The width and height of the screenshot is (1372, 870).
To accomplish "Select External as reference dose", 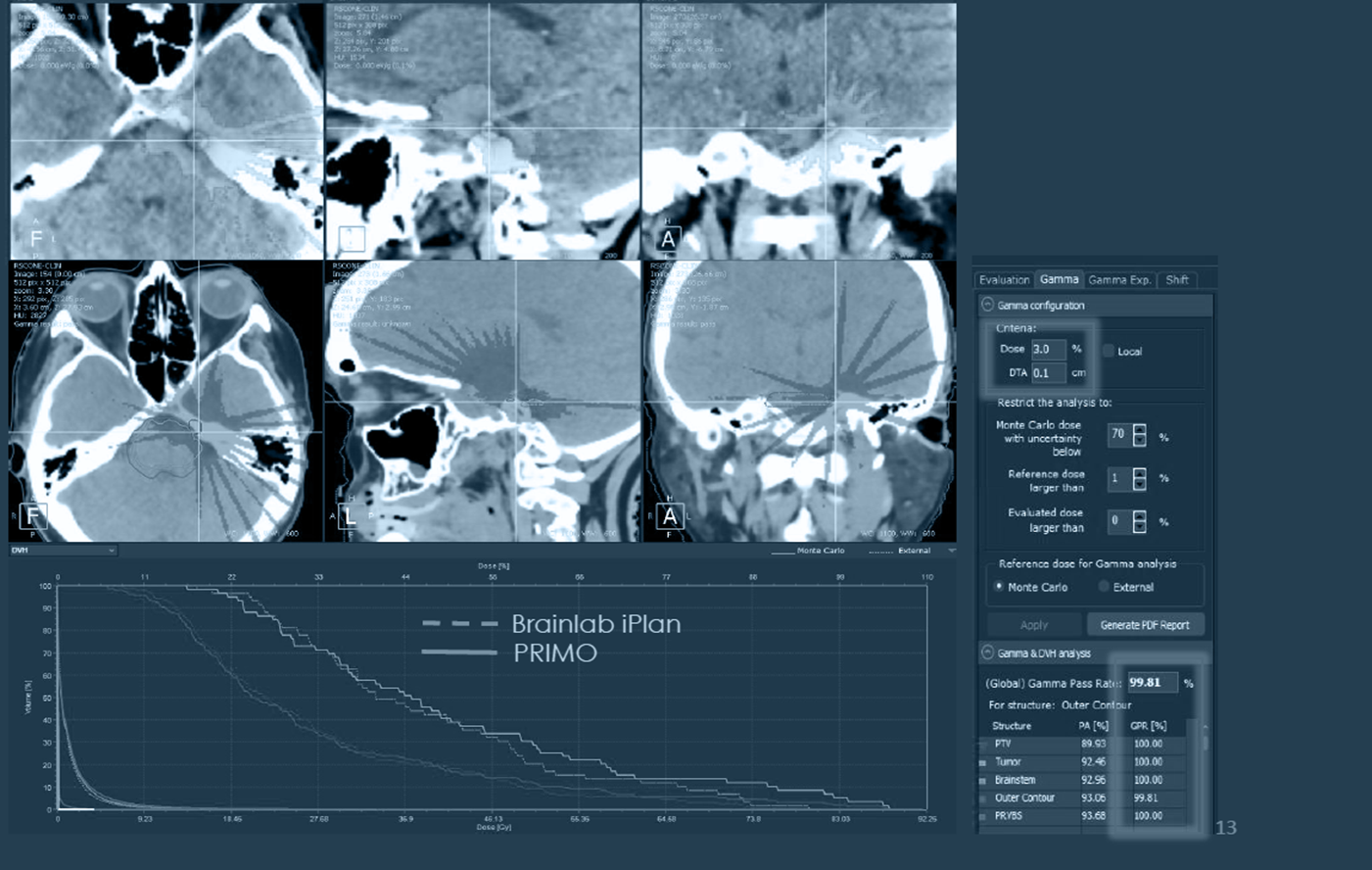I will pyautogui.click(x=1104, y=587).
